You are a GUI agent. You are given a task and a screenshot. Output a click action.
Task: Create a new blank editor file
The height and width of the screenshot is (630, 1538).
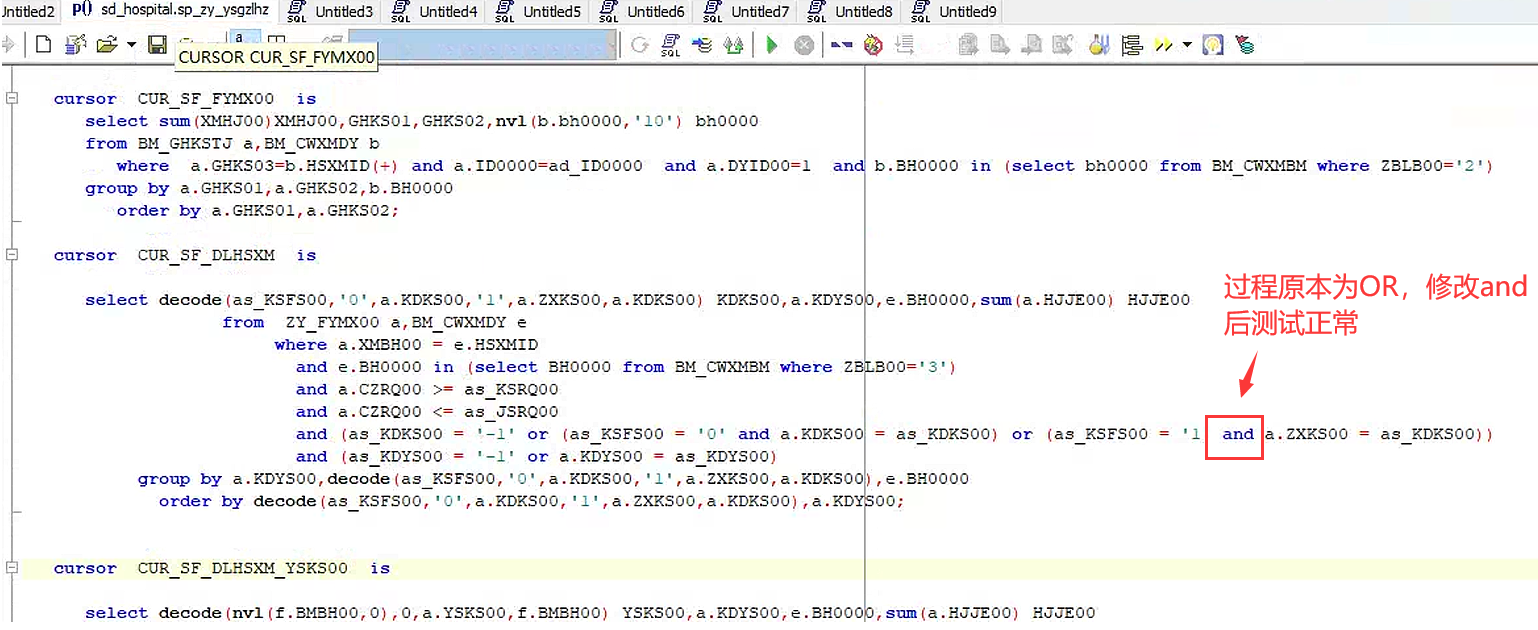click(43, 45)
